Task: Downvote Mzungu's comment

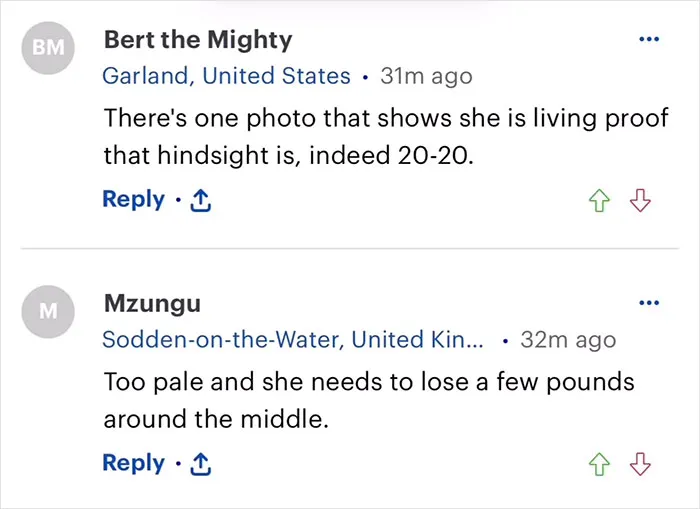Action: tap(640, 464)
